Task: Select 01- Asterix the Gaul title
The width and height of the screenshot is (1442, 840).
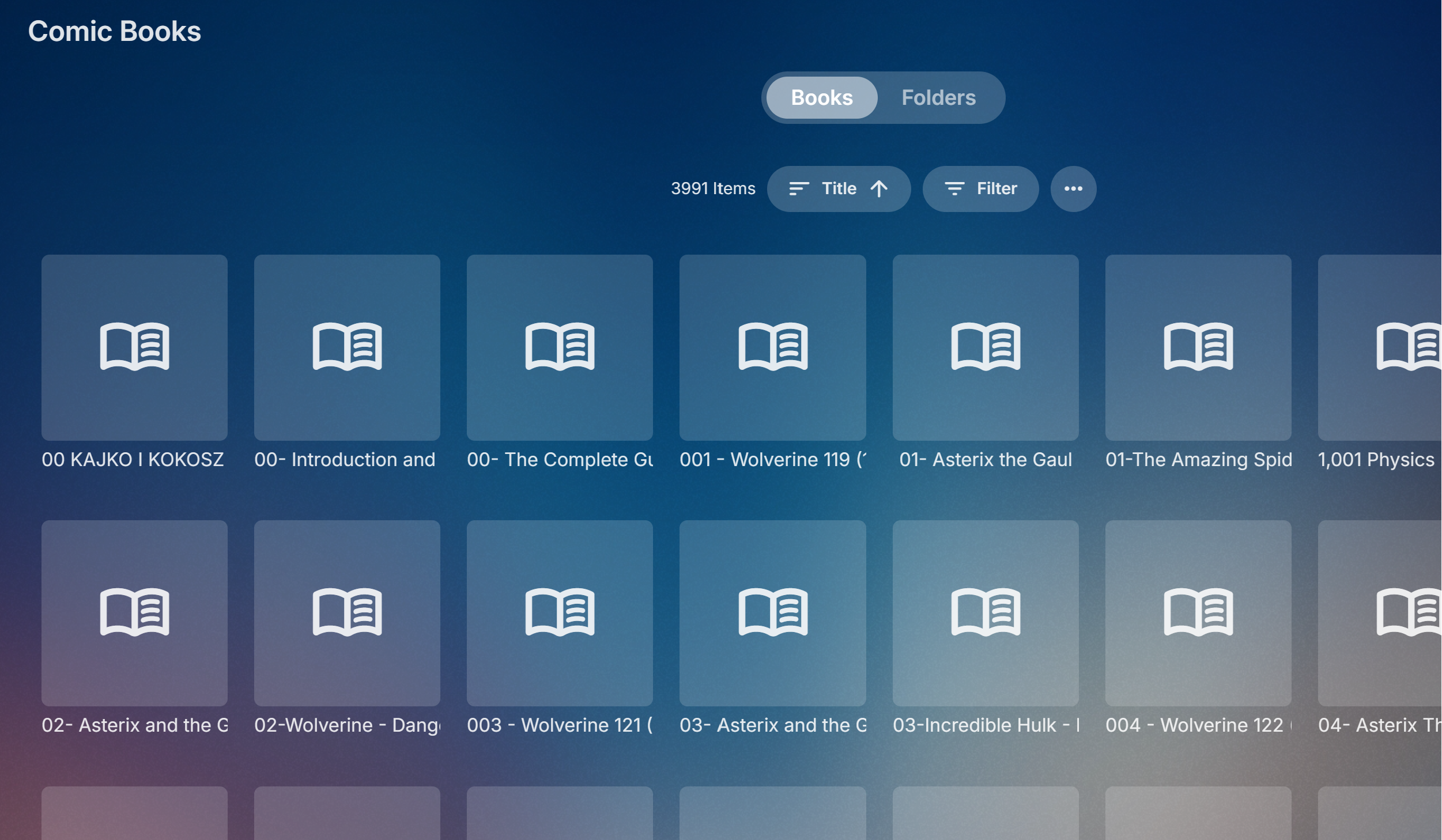Action: tap(985, 459)
